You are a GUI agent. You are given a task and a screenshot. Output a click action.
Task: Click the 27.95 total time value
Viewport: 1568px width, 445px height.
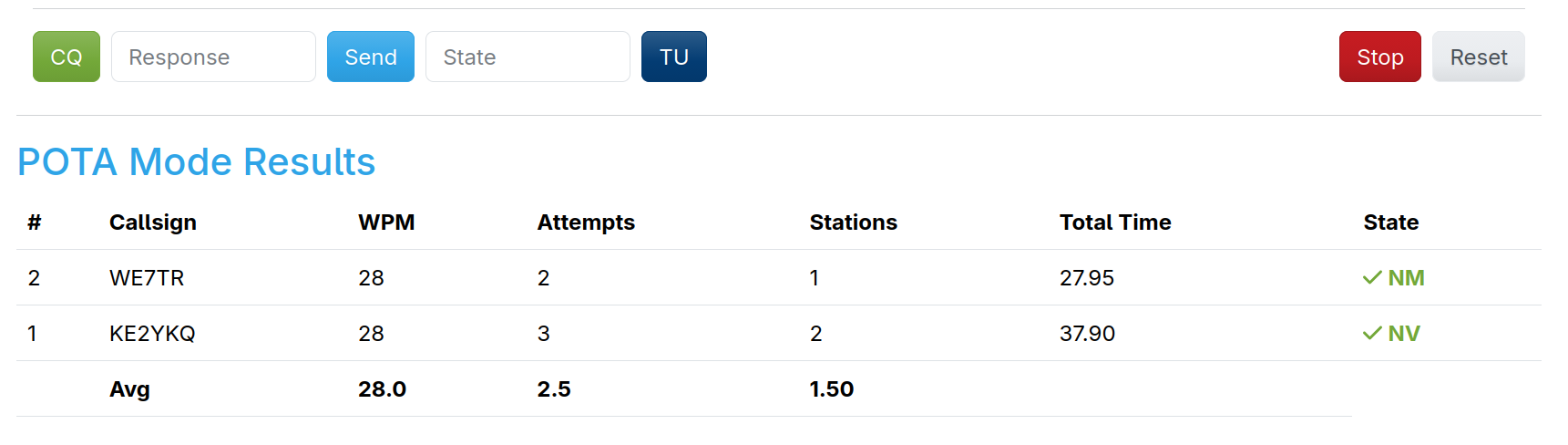[x=1087, y=278]
